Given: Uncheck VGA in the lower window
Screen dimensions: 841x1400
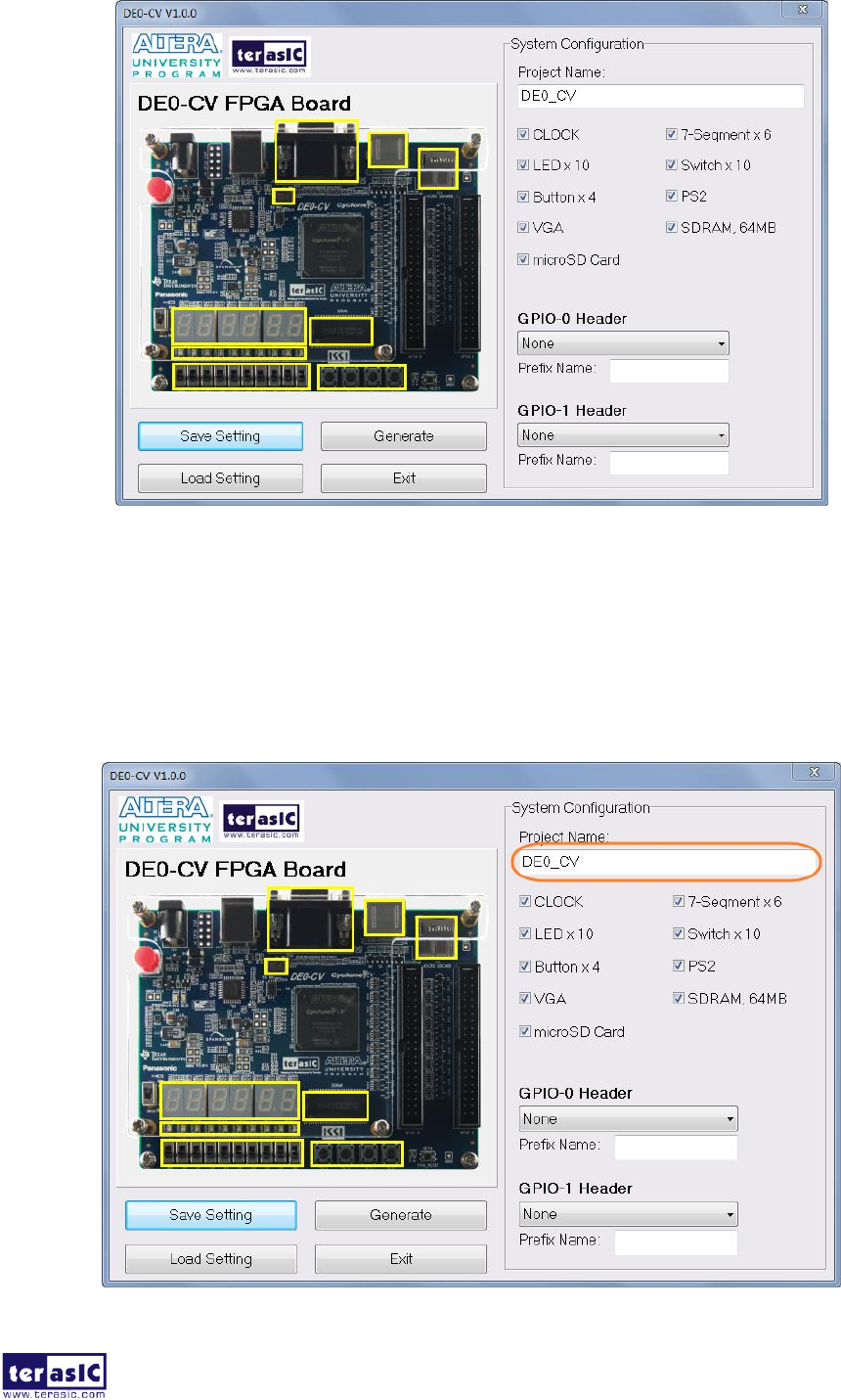Looking at the screenshot, I should (x=525, y=999).
